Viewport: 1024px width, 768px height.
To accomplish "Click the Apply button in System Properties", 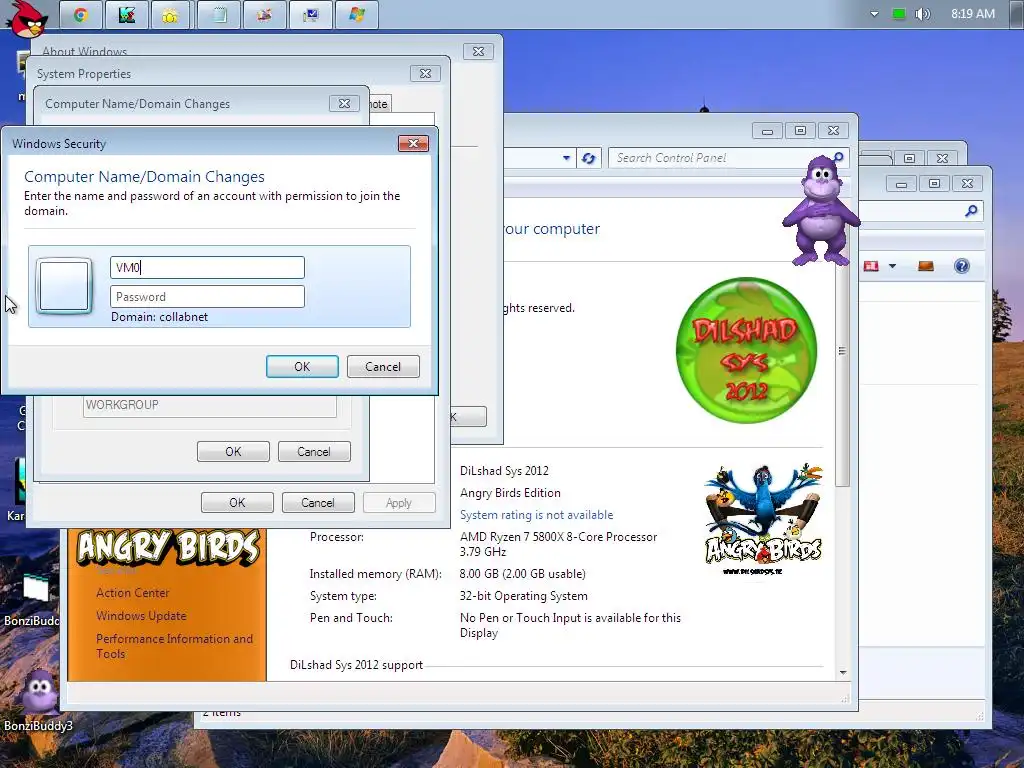I will click(399, 502).
